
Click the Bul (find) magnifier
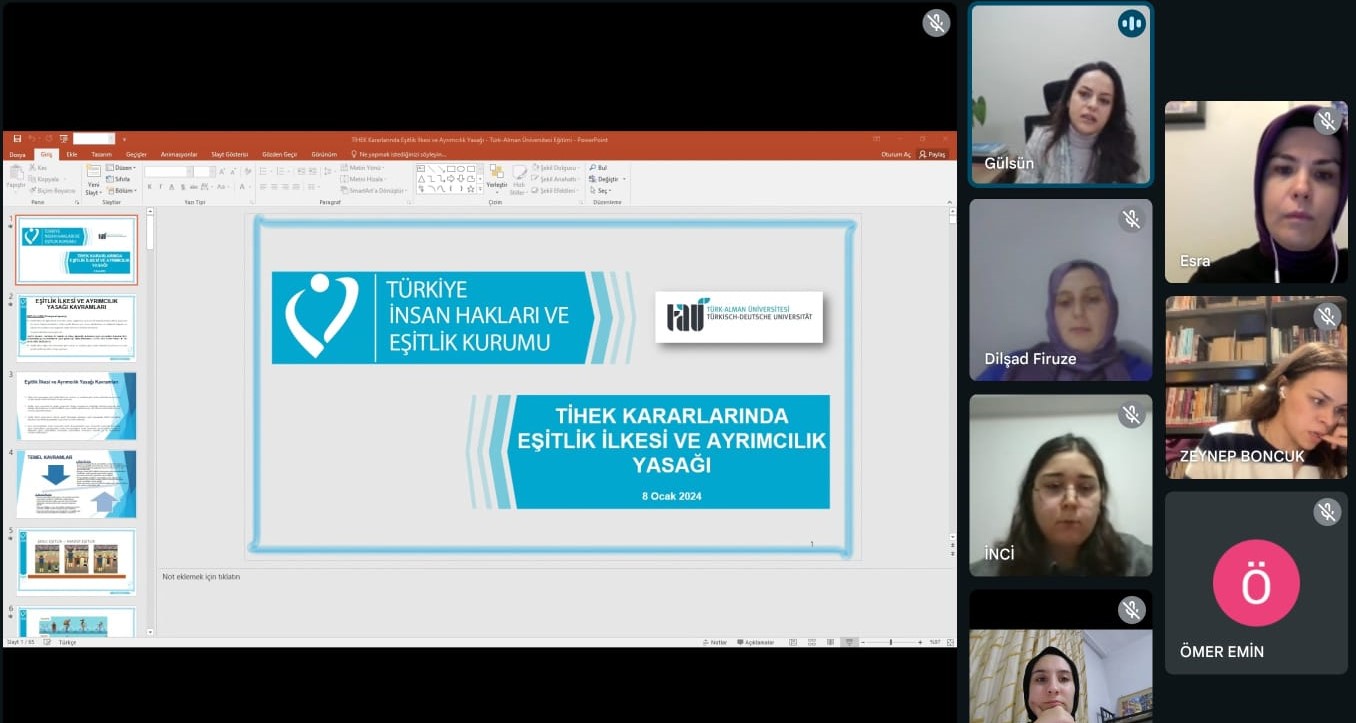pos(593,168)
